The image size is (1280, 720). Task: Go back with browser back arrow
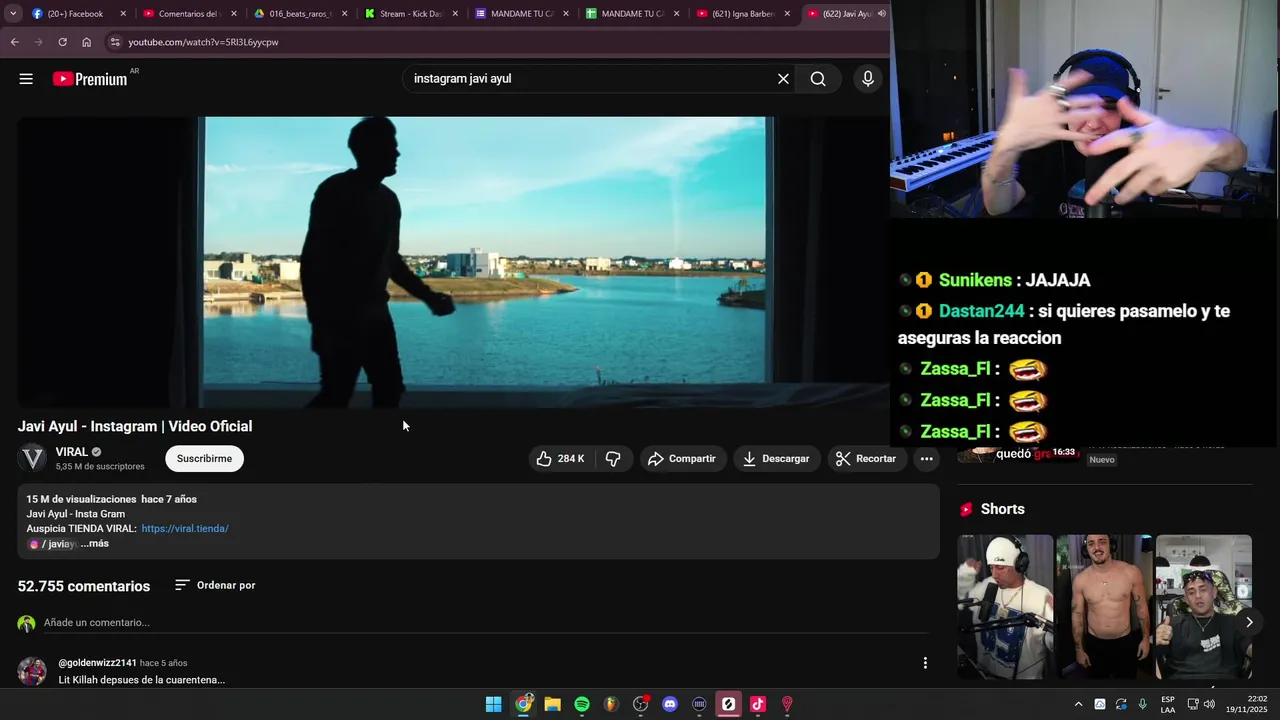pyautogui.click(x=14, y=42)
